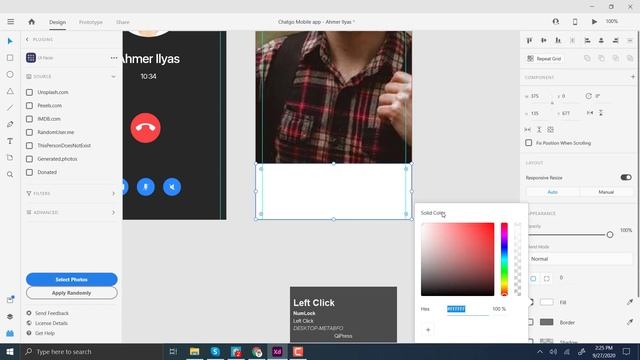Expand the Advanced section

pos(113,212)
